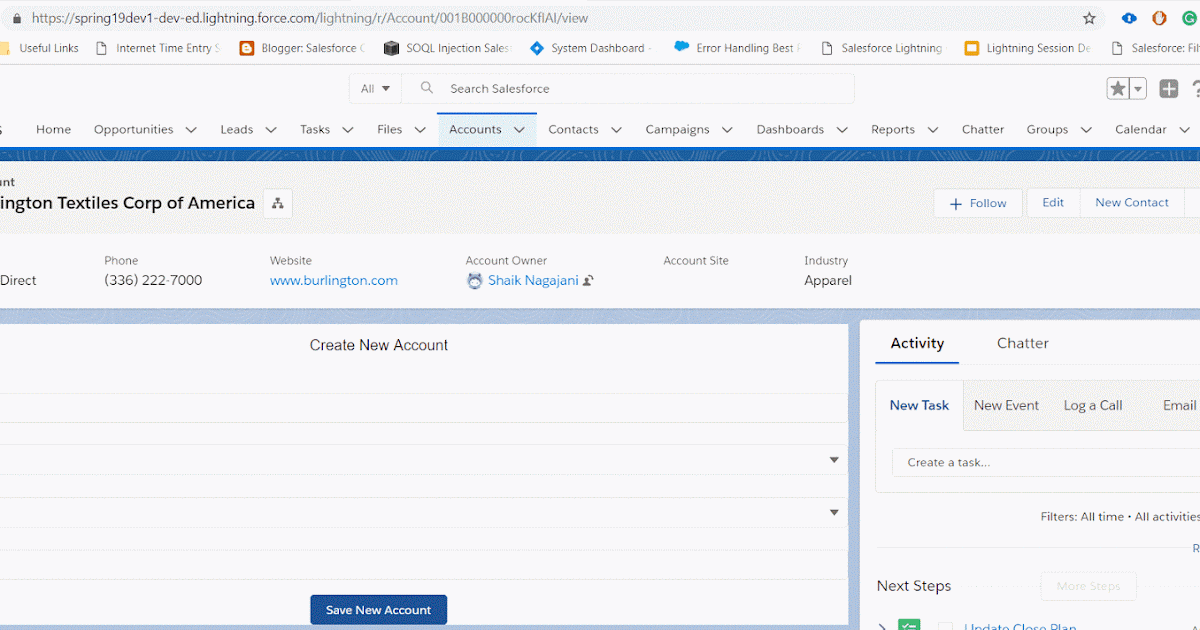Toggle the bookmark star for this page
This screenshot has height=630, width=1200.
click(x=1087, y=17)
